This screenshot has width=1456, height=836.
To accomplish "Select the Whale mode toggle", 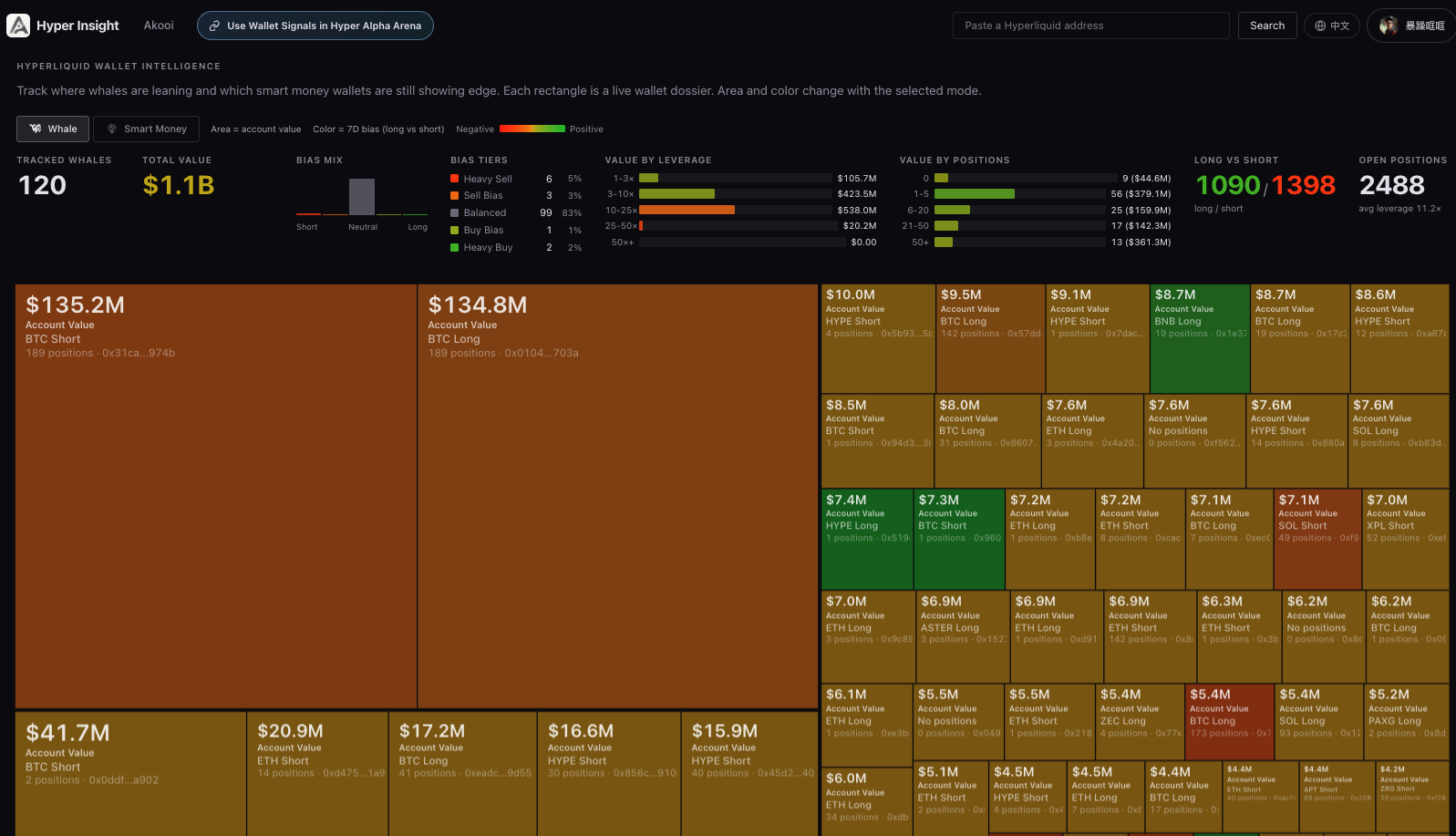I will pos(53,129).
